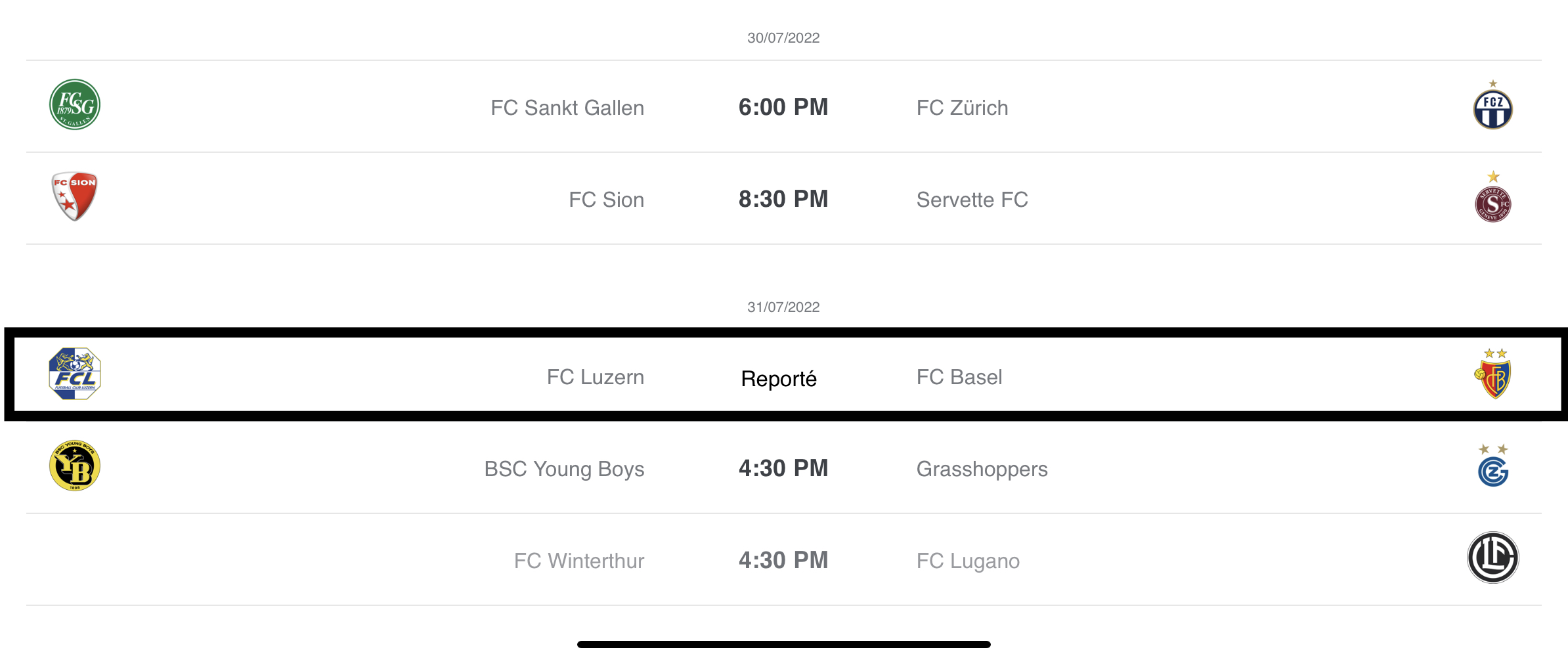Open the FC Luzern crest icon

[75, 374]
